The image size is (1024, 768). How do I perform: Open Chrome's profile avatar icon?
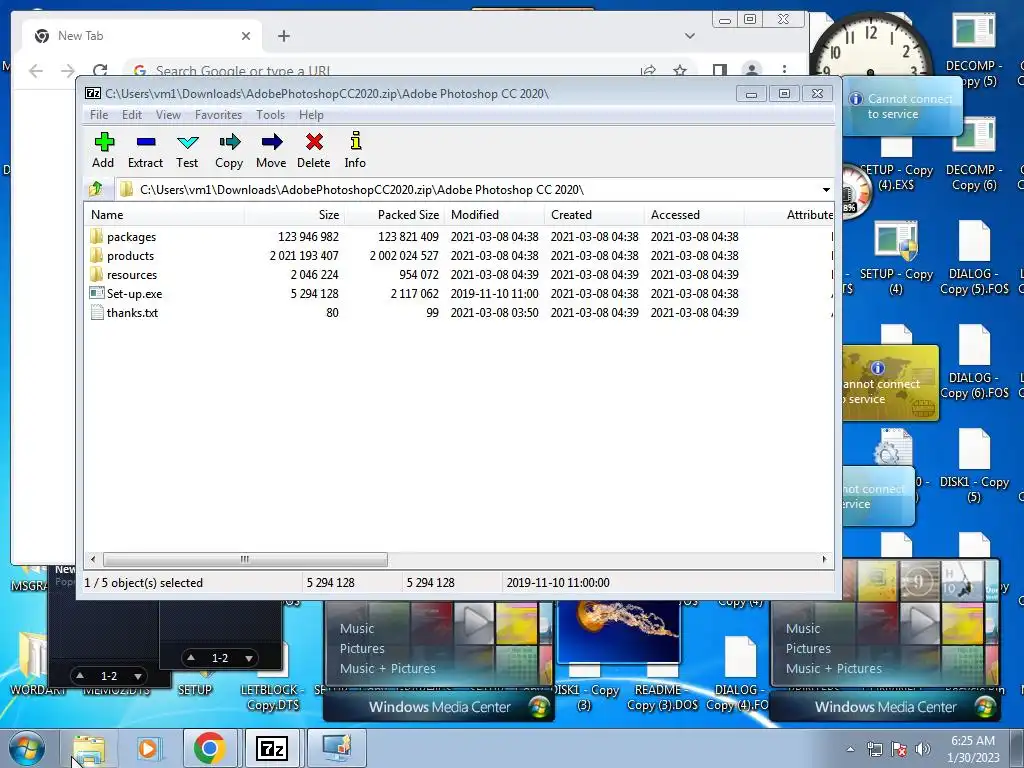(x=752, y=69)
